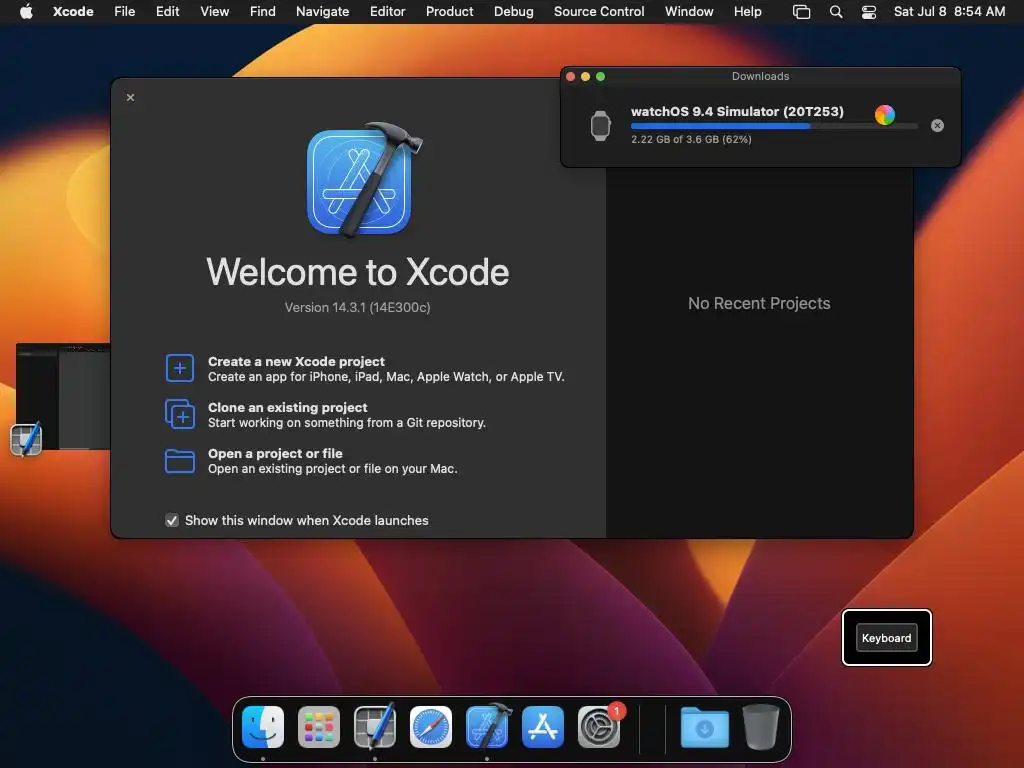
Task: Open the Xcode menu
Action: coord(73,11)
